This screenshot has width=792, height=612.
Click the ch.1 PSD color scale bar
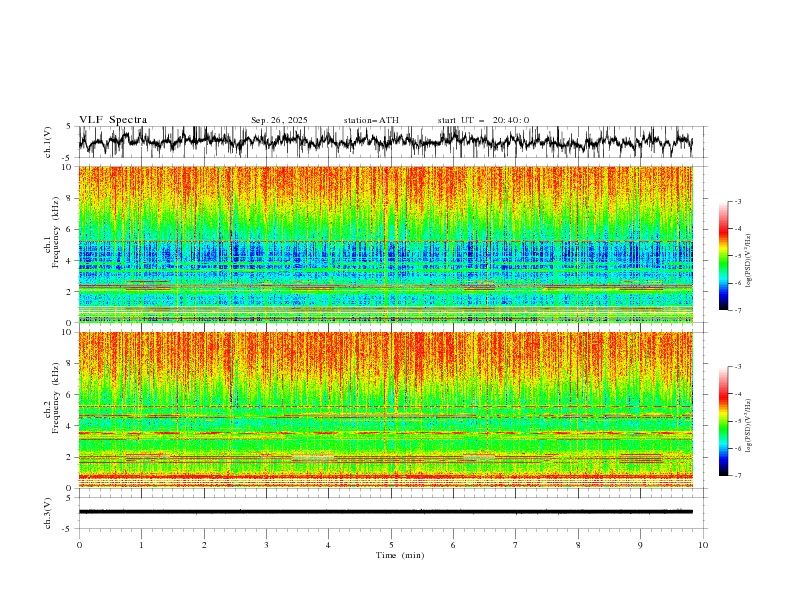click(x=724, y=256)
